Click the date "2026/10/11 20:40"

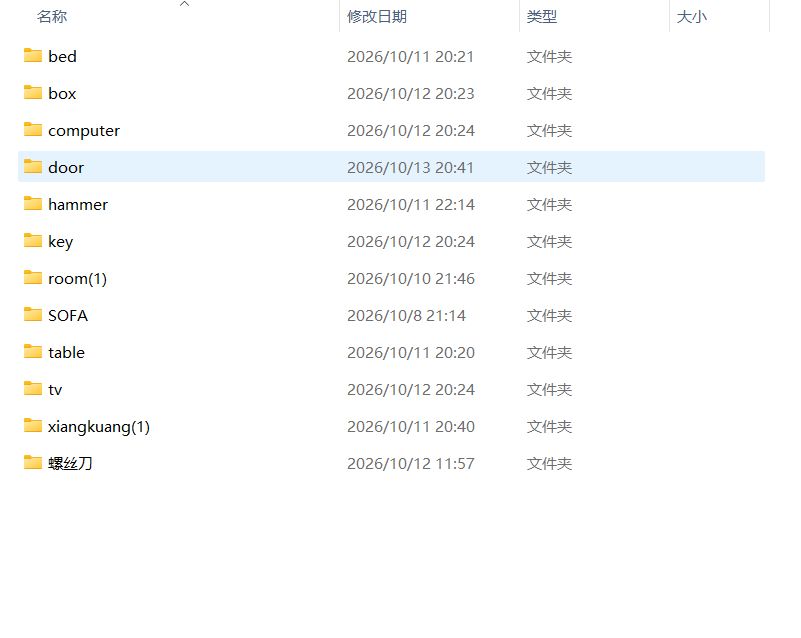point(411,427)
